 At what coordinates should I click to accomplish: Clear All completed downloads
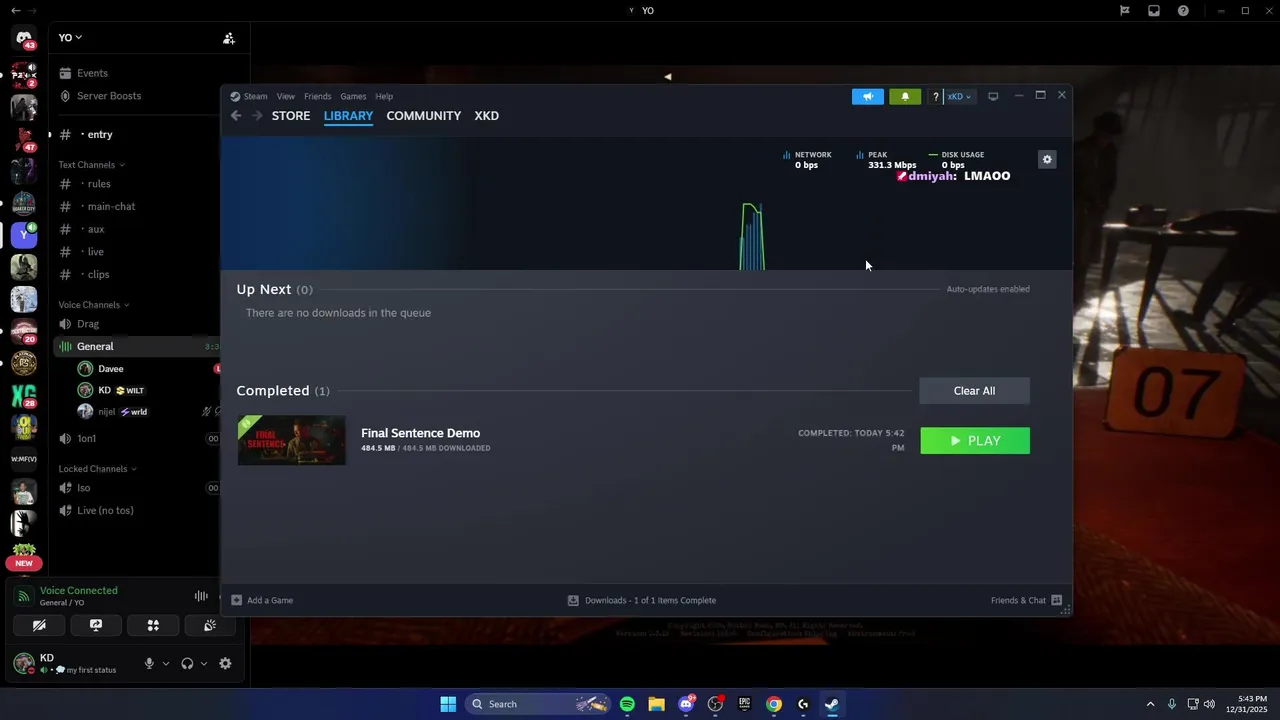pyautogui.click(x=974, y=391)
